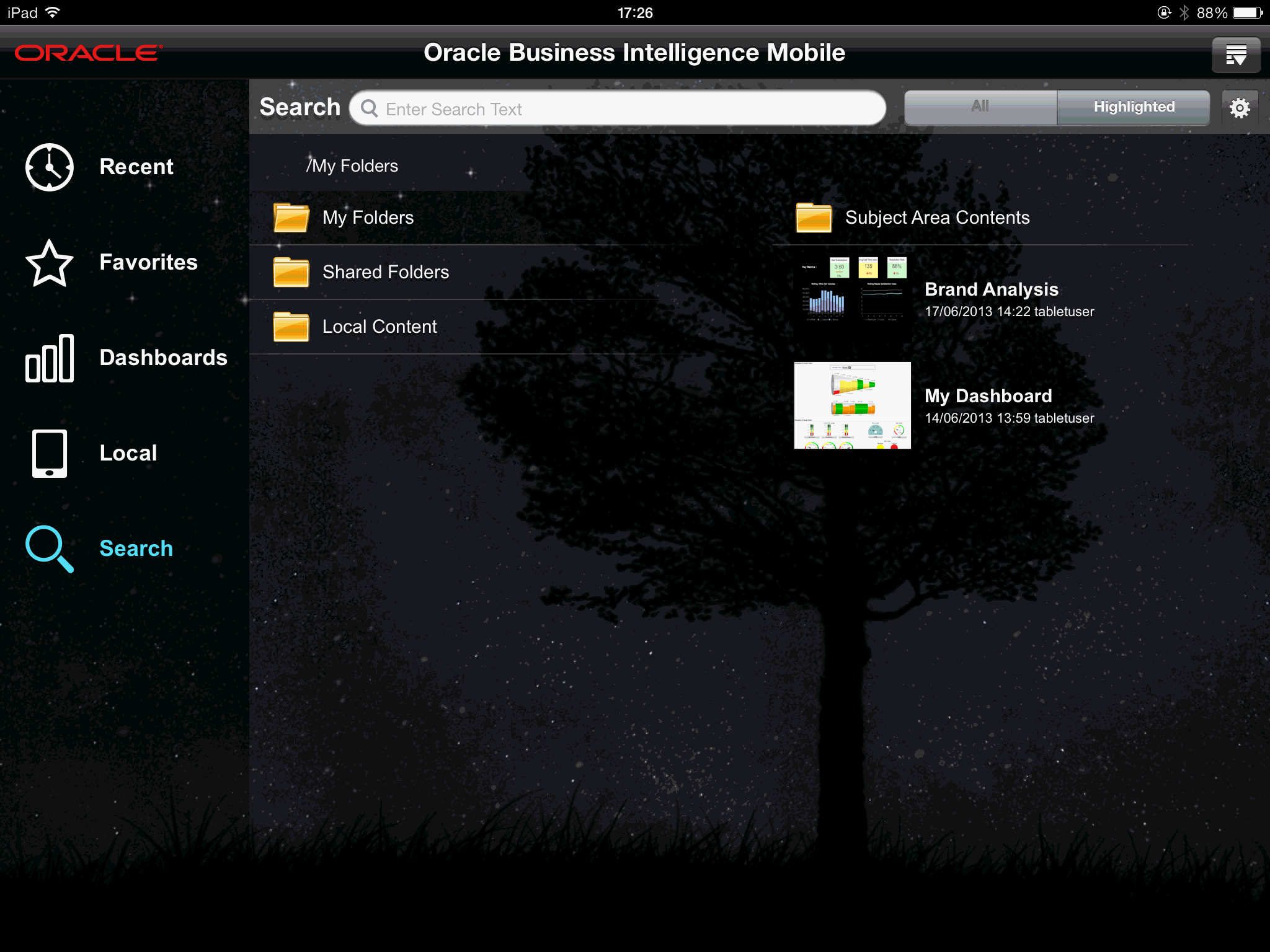Screen dimensions: 1270x952
Task: Open the Brand Analysis title
Action: (x=992, y=289)
